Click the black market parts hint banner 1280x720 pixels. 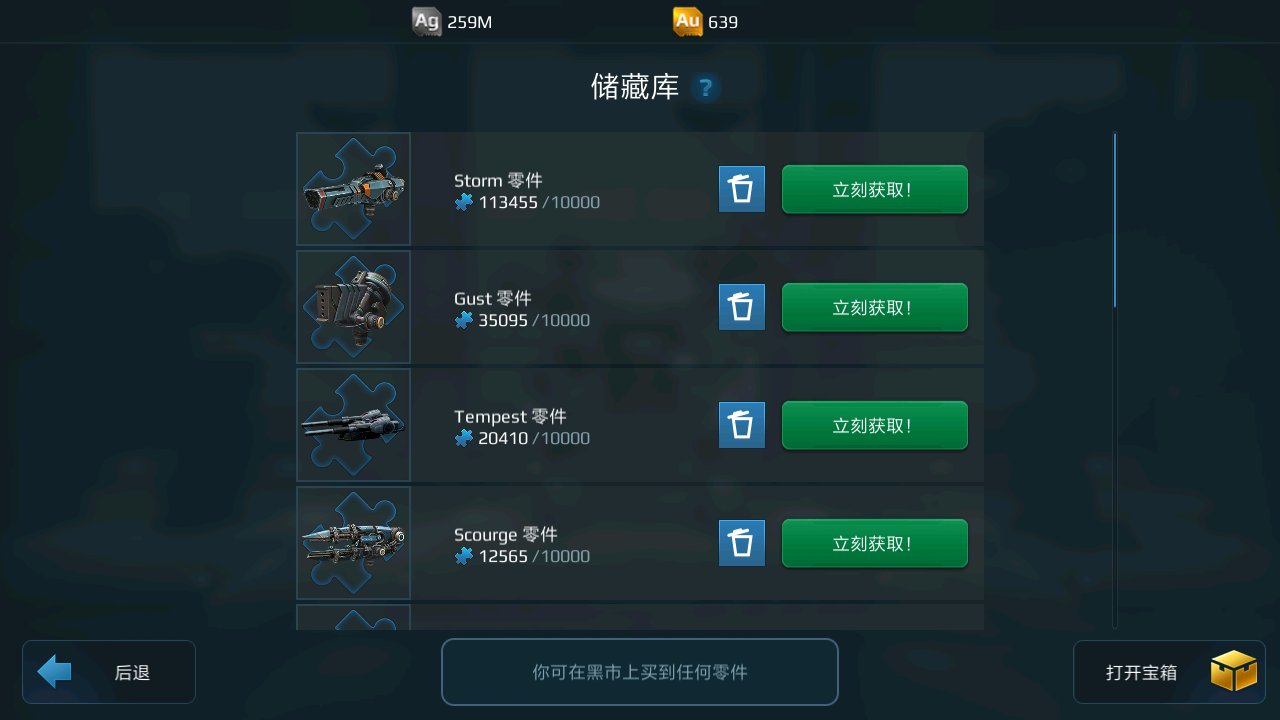640,672
